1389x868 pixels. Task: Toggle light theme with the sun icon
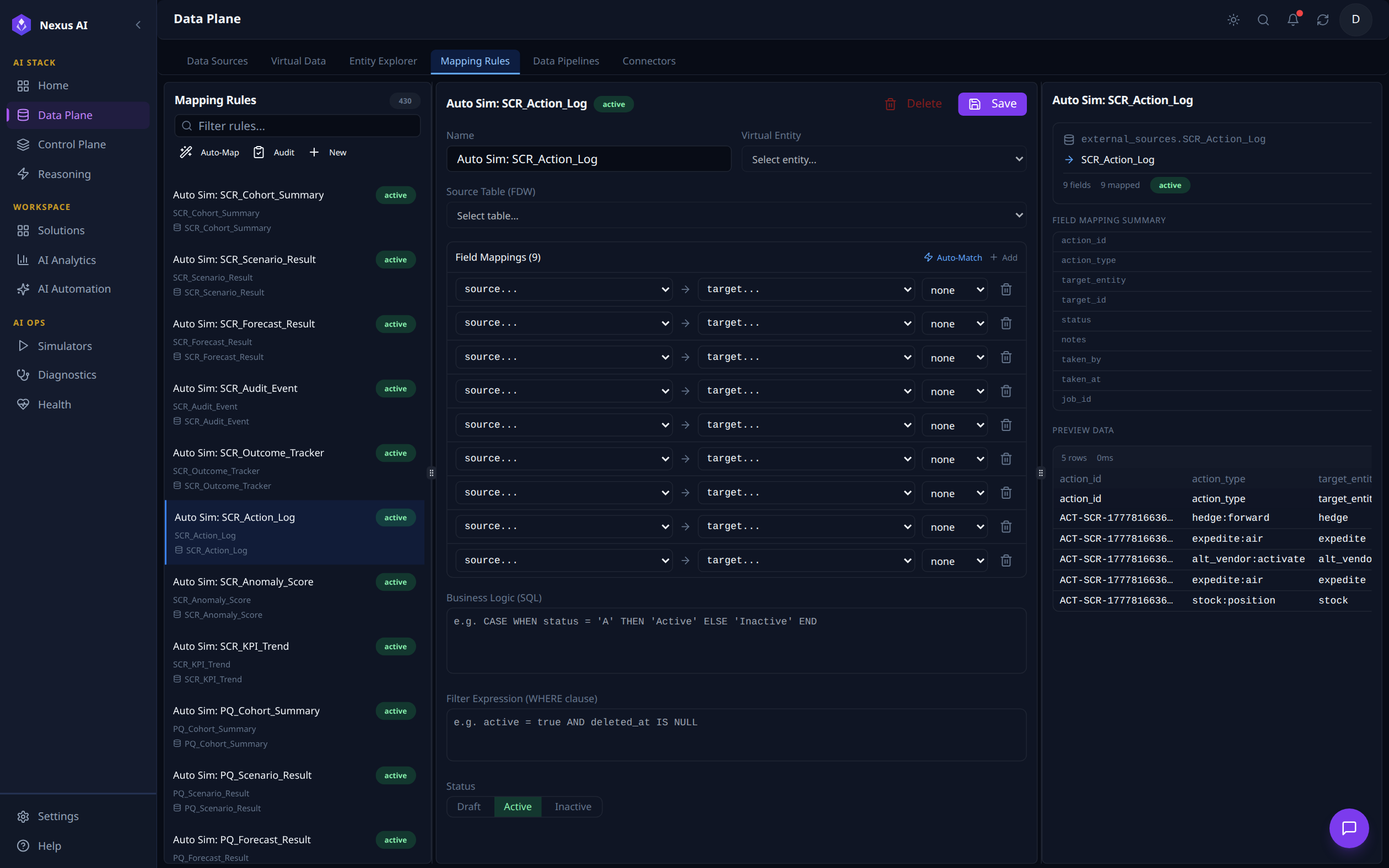1234,20
